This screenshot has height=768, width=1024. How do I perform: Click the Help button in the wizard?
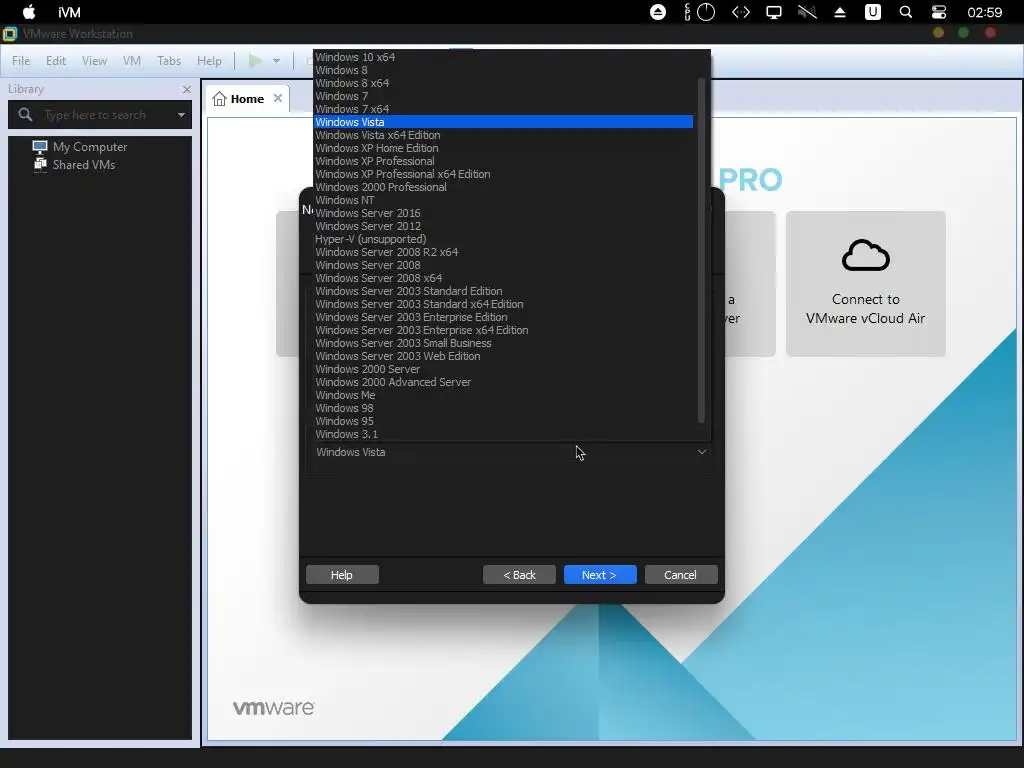342,575
